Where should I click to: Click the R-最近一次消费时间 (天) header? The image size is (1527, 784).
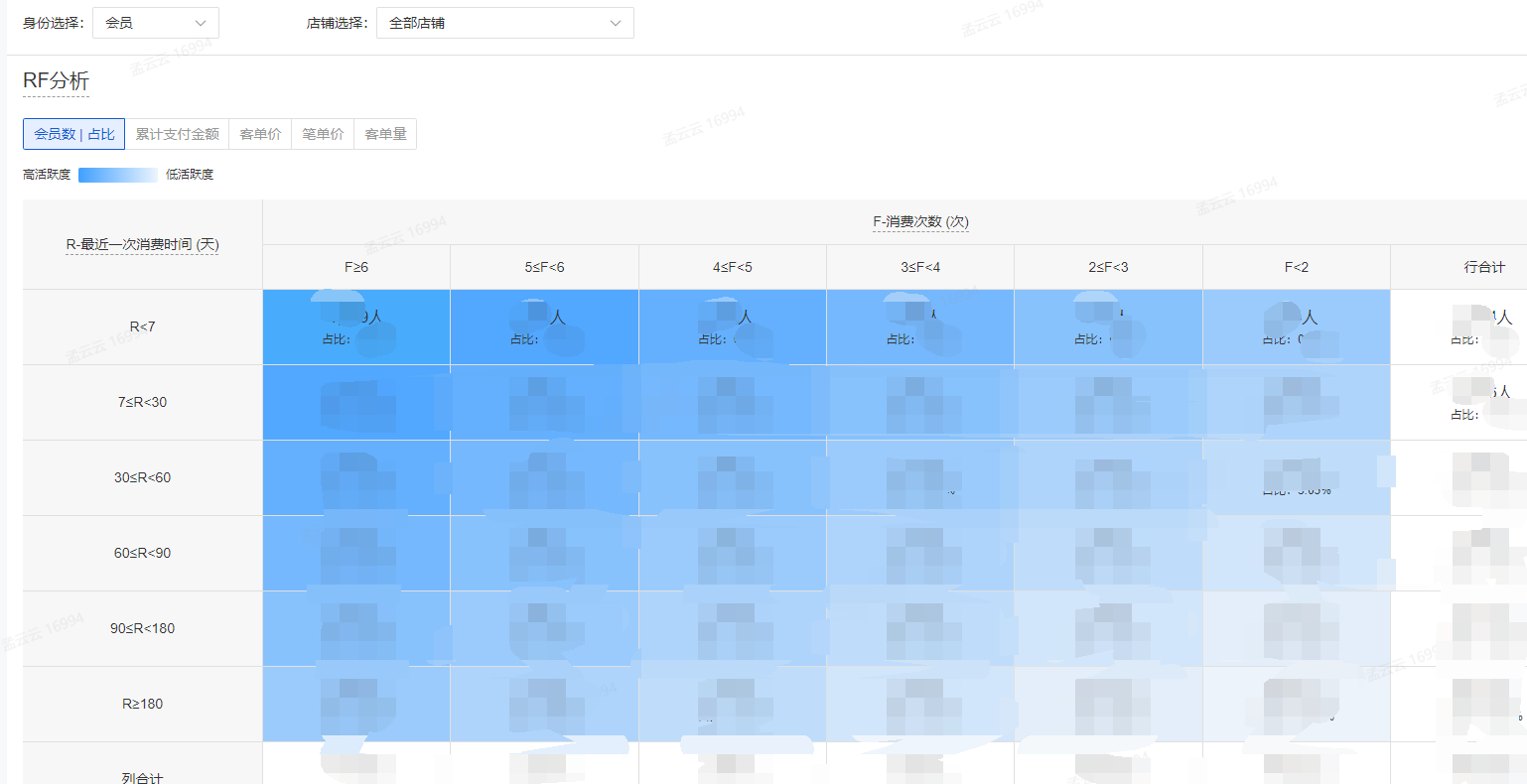click(142, 244)
